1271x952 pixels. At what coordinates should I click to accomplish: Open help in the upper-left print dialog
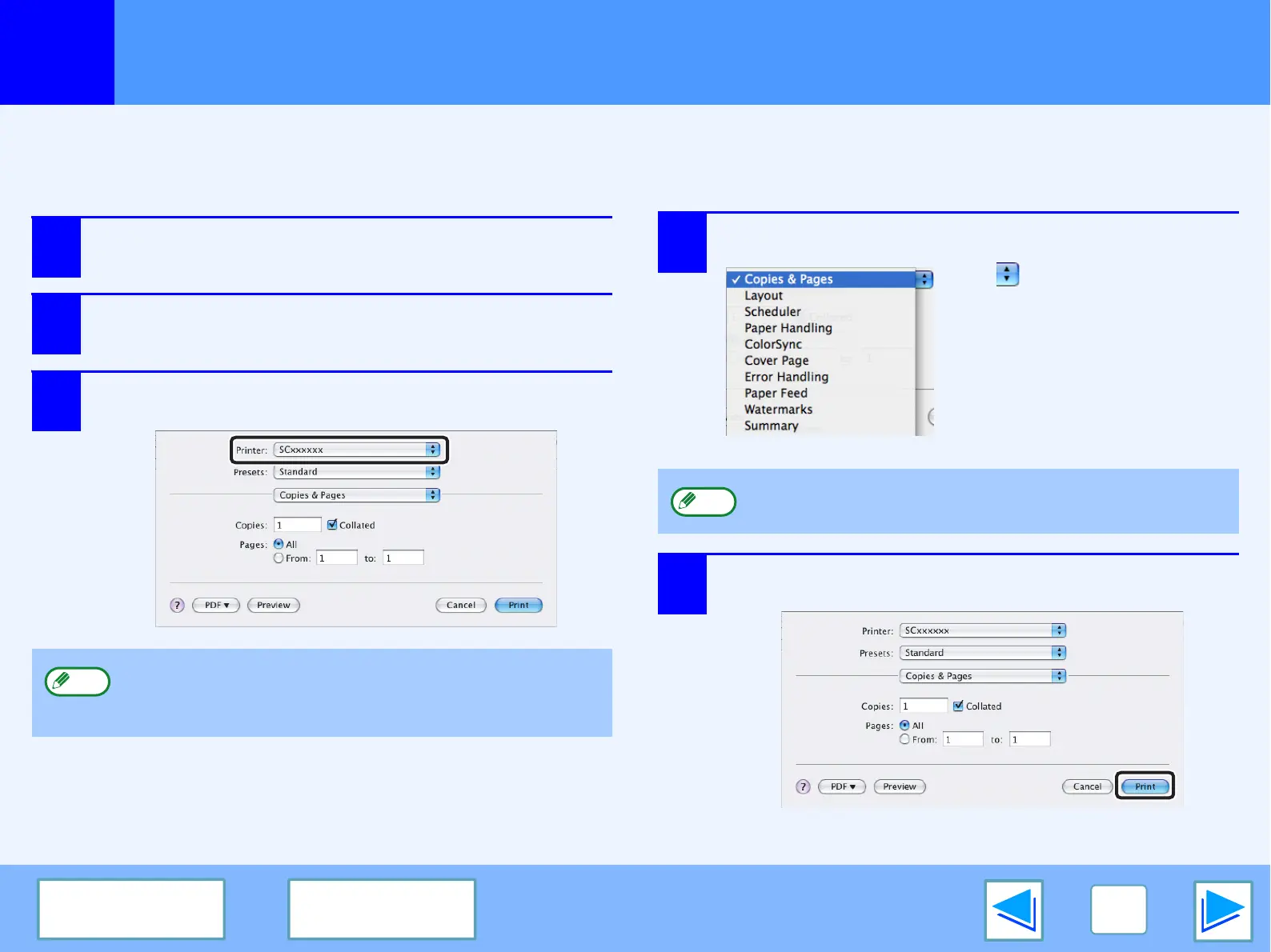click(x=178, y=606)
